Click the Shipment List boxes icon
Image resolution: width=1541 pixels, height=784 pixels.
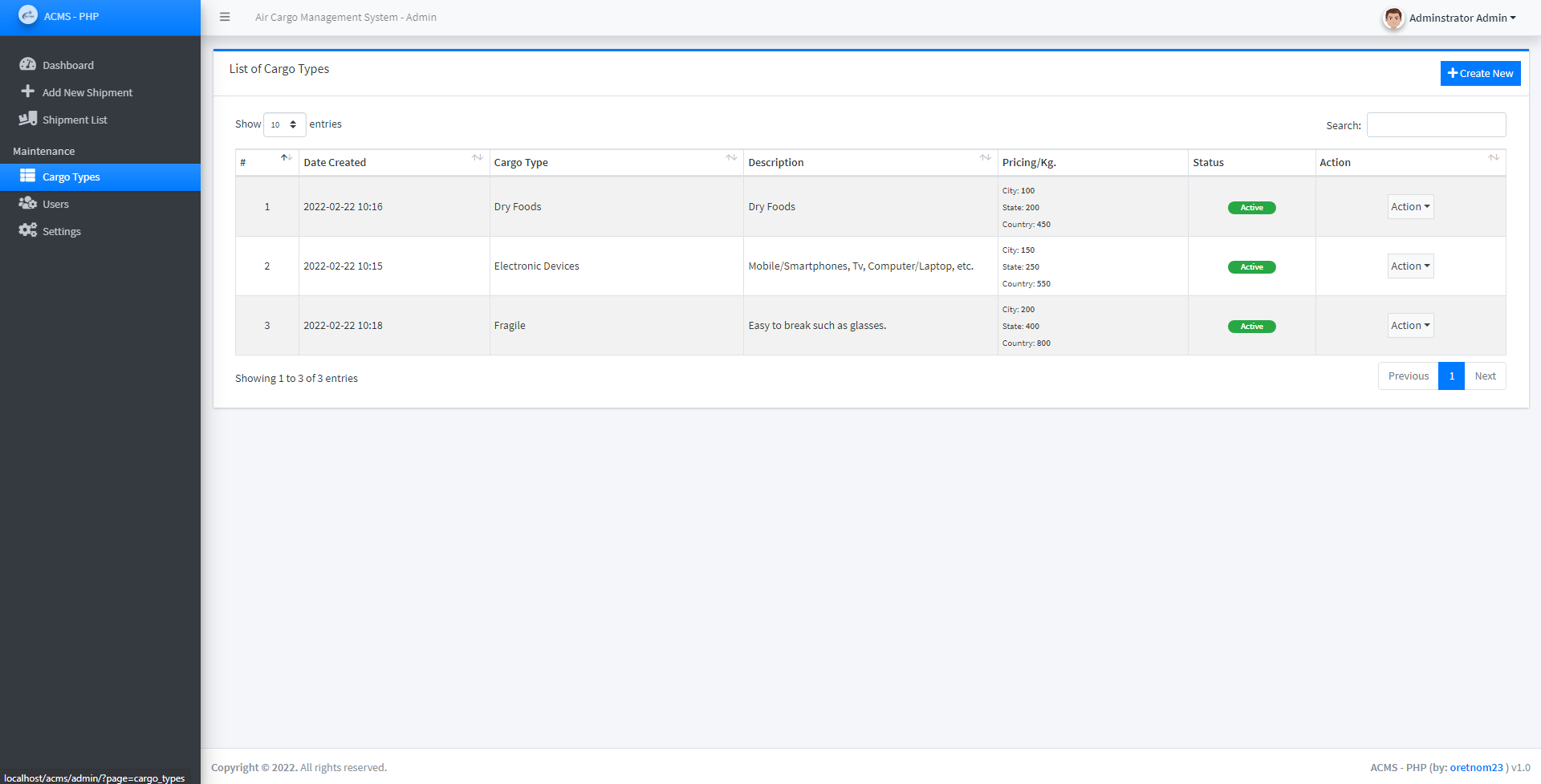coord(28,119)
